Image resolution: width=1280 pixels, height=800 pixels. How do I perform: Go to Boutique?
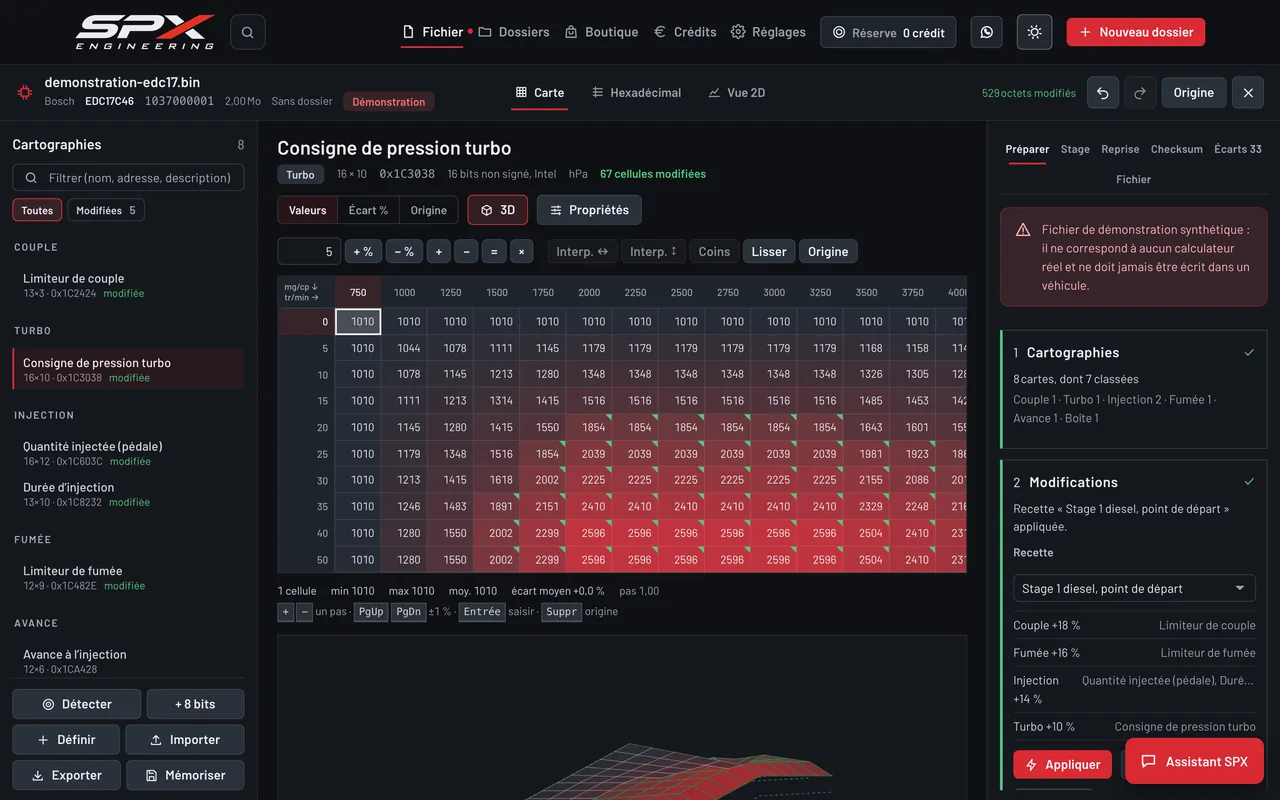601,32
